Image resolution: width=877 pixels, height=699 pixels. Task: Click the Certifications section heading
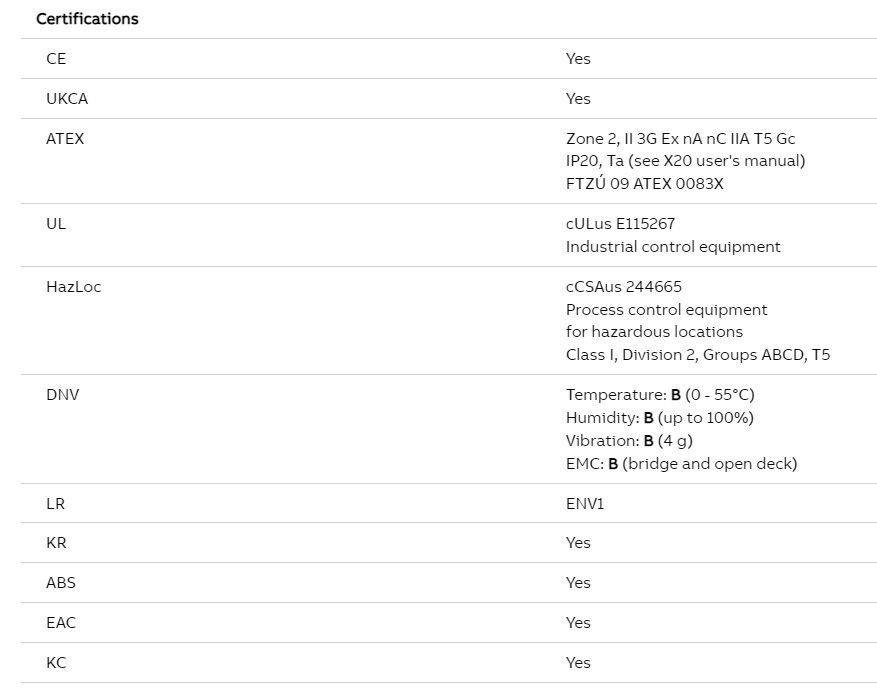pyautogui.click(x=87, y=19)
